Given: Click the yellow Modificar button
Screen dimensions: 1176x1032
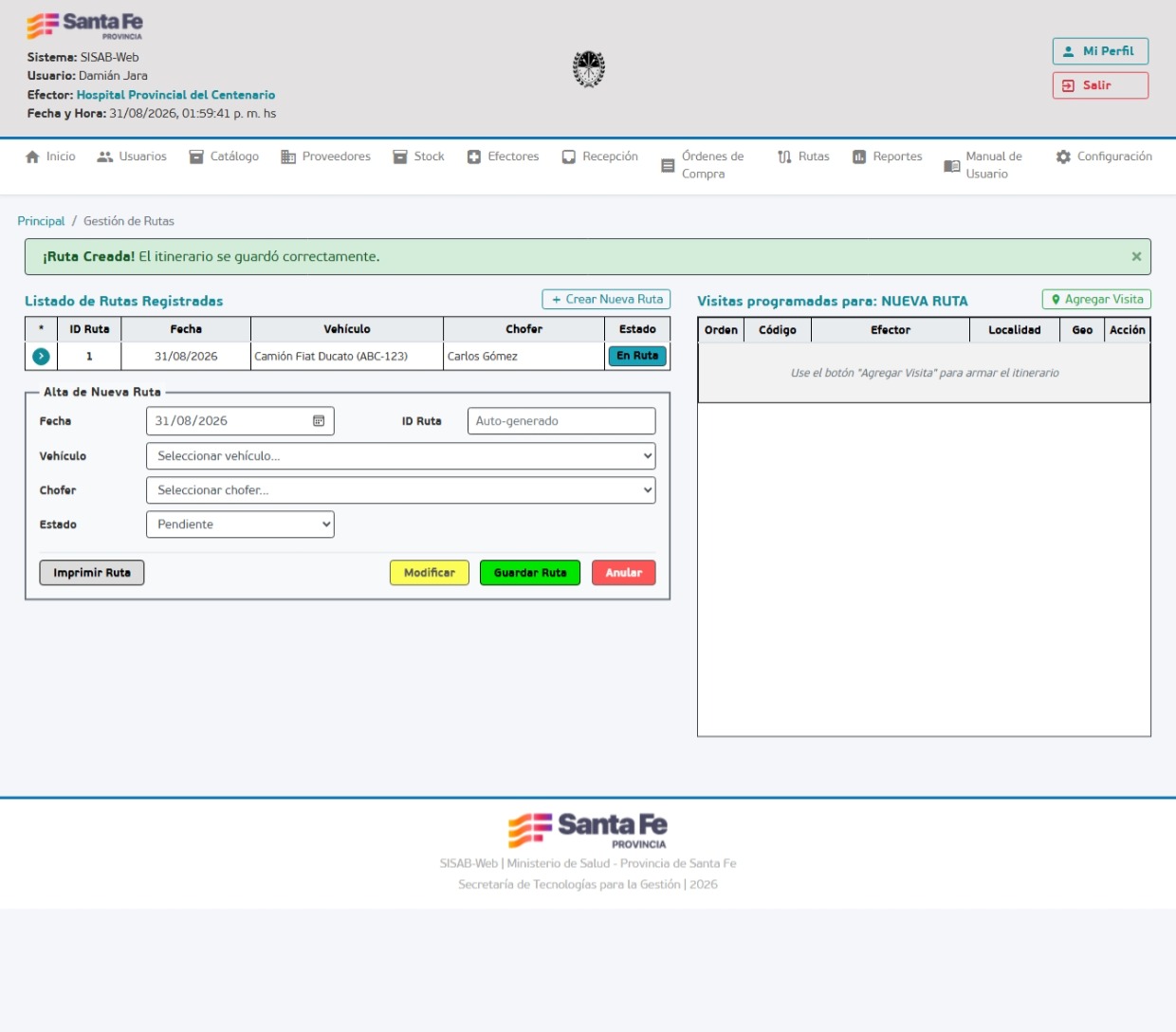Looking at the screenshot, I should (x=430, y=573).
